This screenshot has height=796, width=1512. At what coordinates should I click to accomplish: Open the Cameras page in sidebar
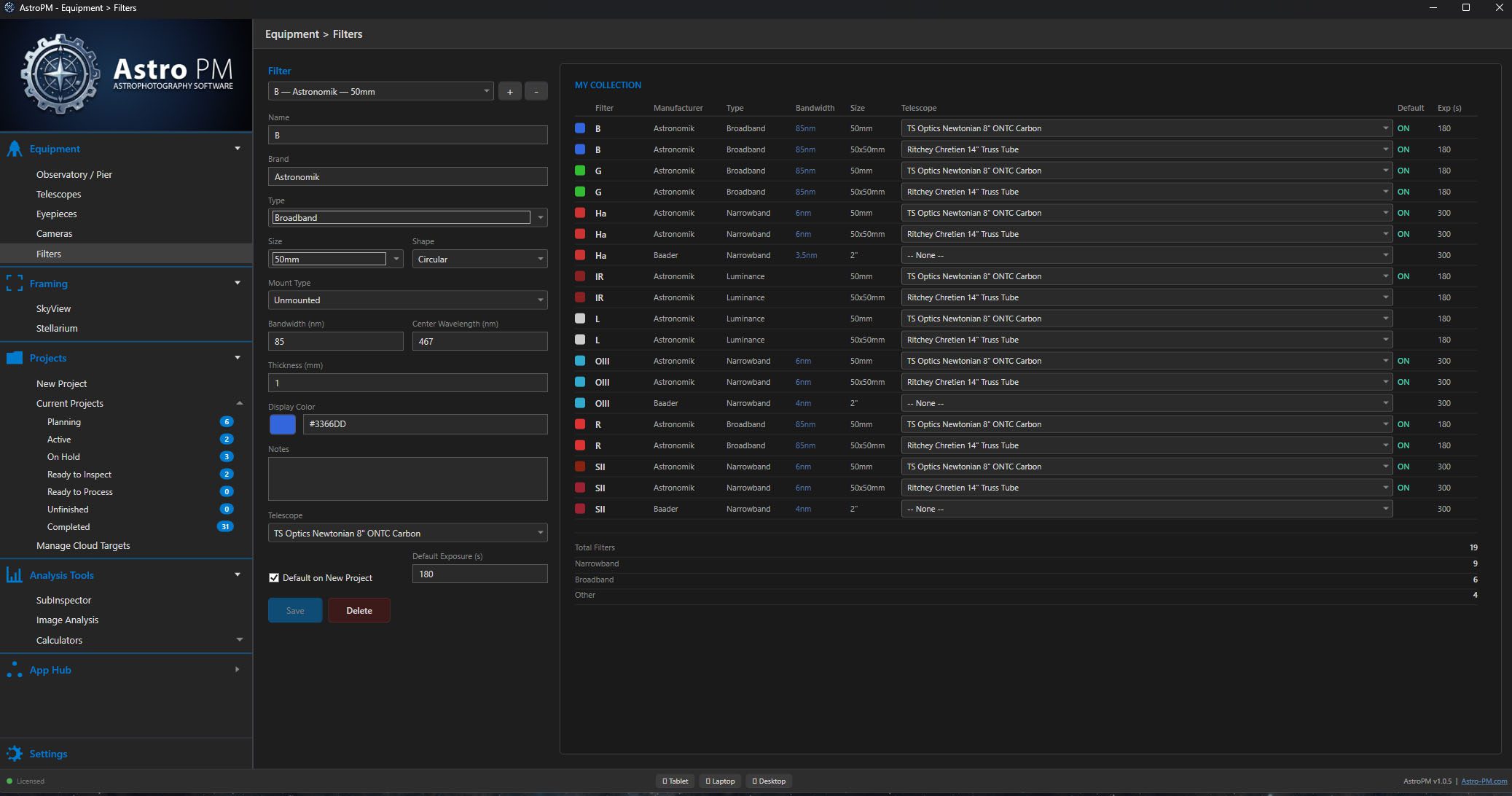[x=54, y=234]
